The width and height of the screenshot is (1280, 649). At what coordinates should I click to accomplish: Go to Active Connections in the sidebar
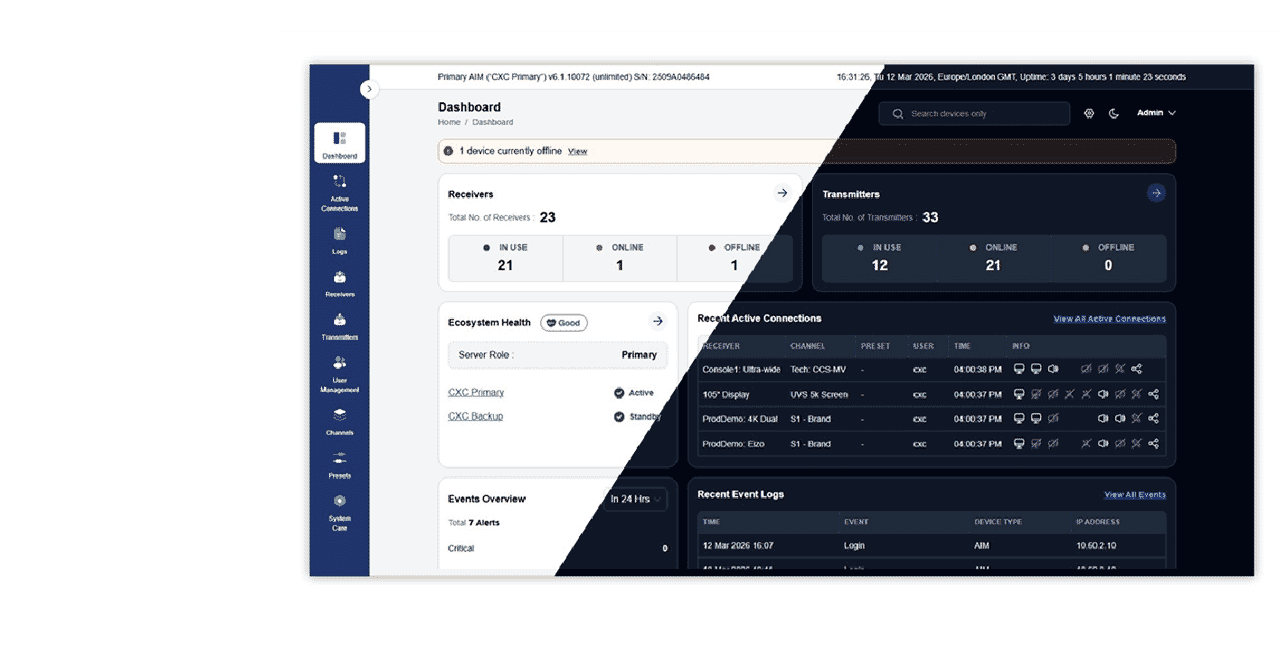[339, 192]
